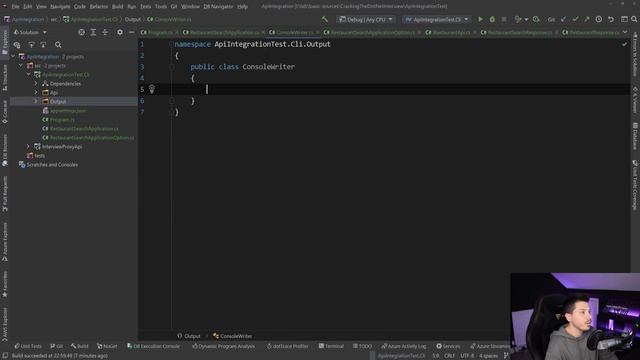Open Dynamic Program Analysis tool window

(223, 346)
